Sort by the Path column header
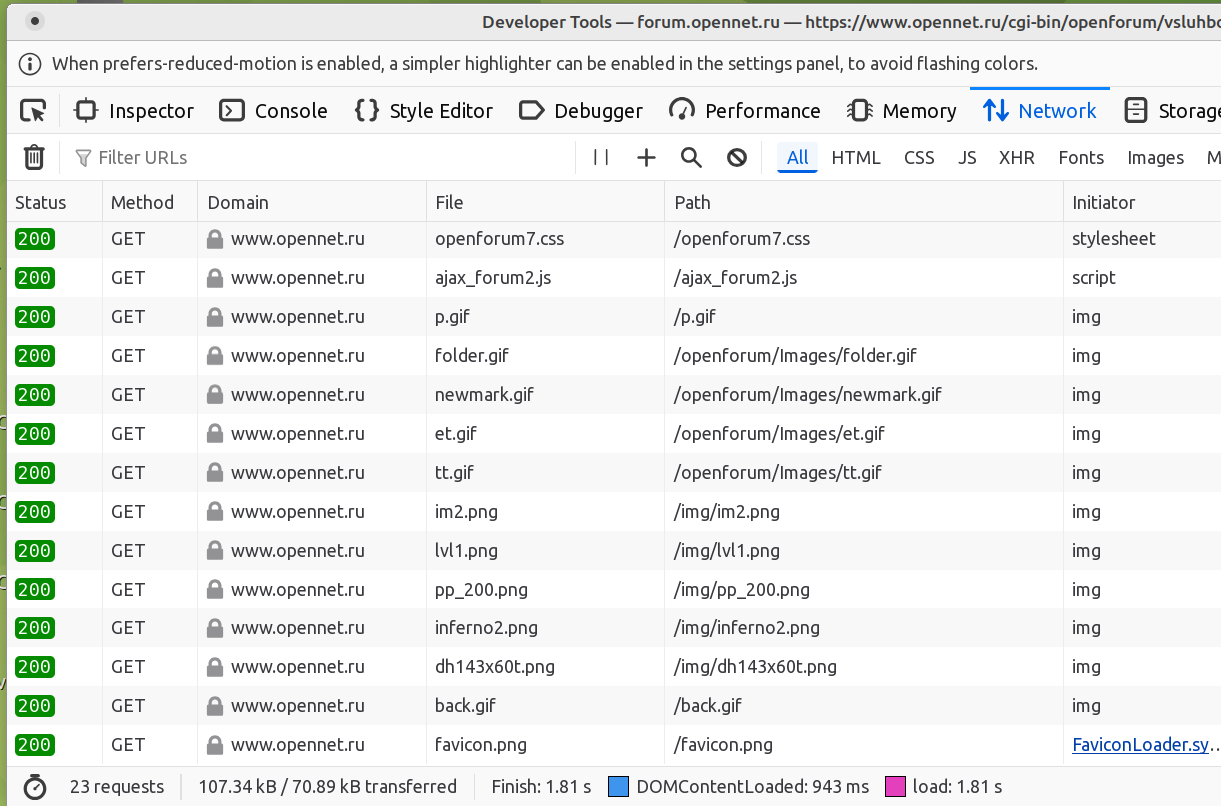The width and height of the screenshot is (1221, 806). (x=864, y=202)
